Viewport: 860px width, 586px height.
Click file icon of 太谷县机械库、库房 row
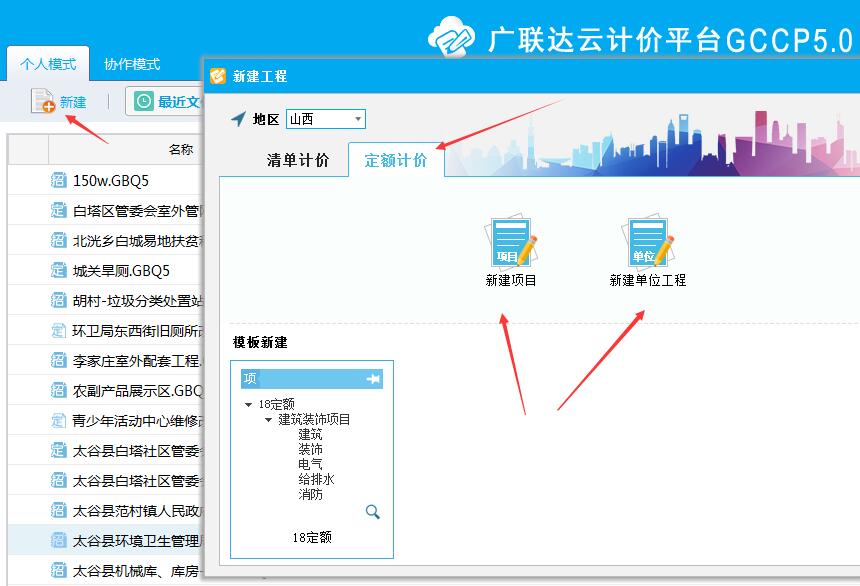point(59,570)
